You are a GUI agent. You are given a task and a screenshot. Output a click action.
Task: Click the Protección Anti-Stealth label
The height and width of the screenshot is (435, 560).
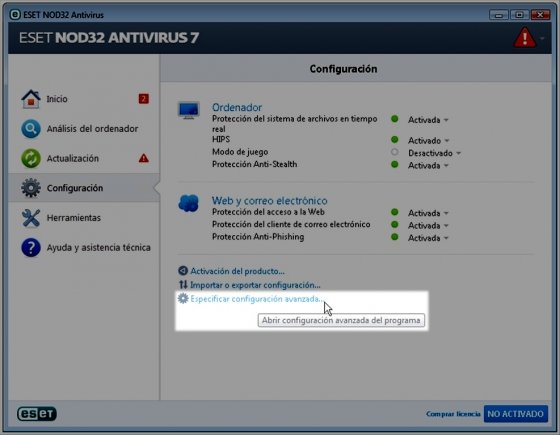click(x=255, y=164)
